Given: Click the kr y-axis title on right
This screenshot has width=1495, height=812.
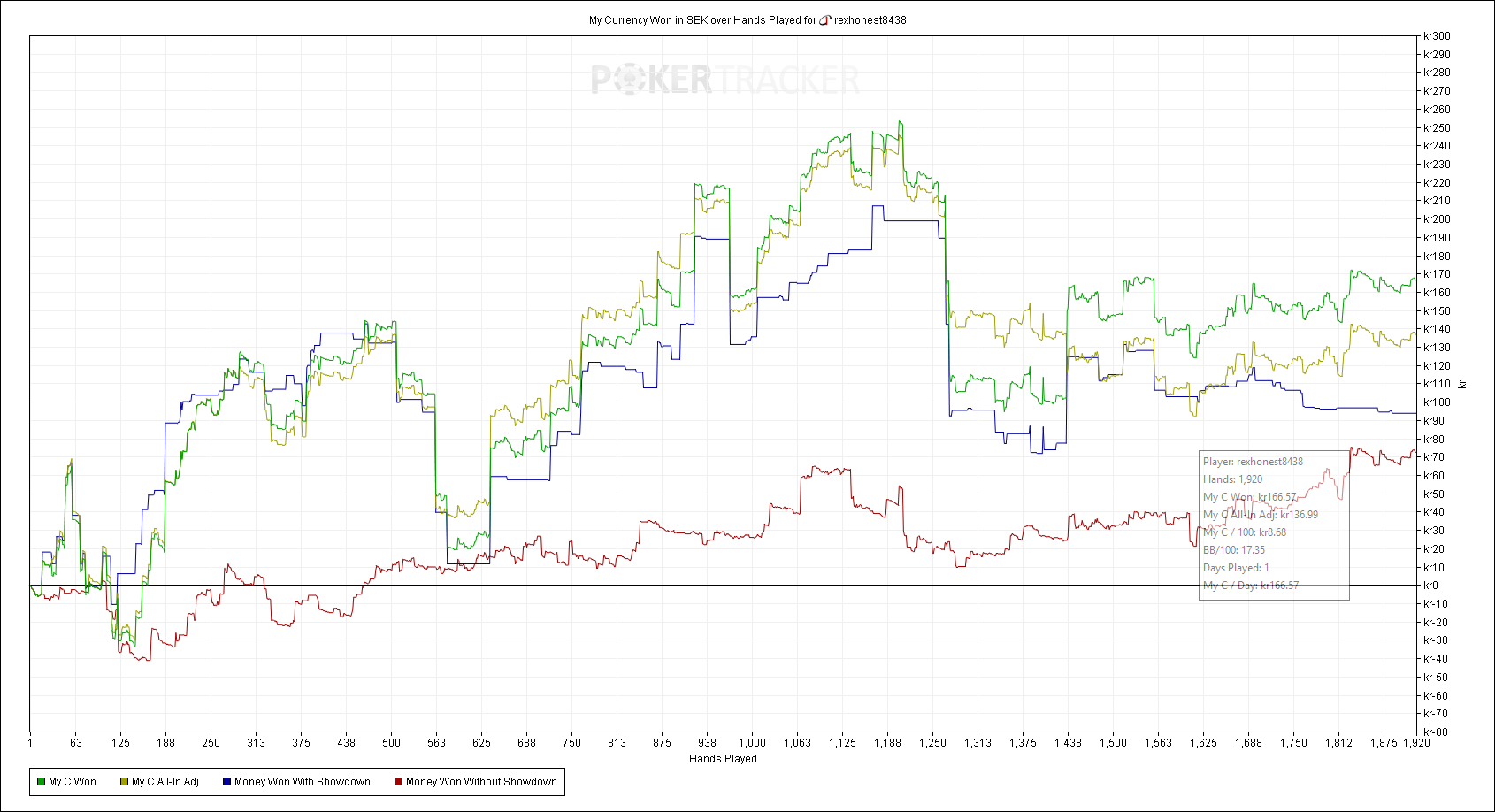Looking at the screenshot, I should pos(1463,384).
